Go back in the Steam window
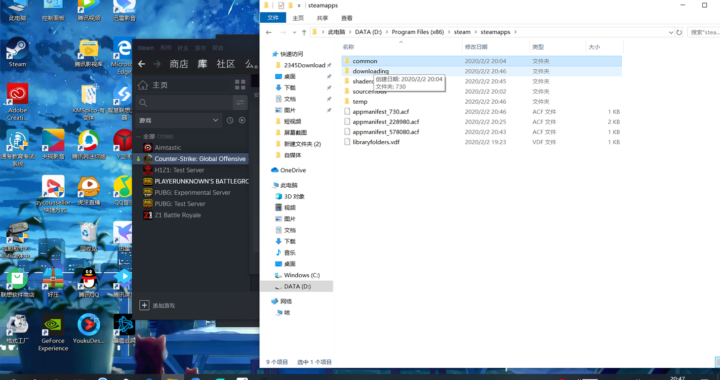 click(x=141, y=64)
